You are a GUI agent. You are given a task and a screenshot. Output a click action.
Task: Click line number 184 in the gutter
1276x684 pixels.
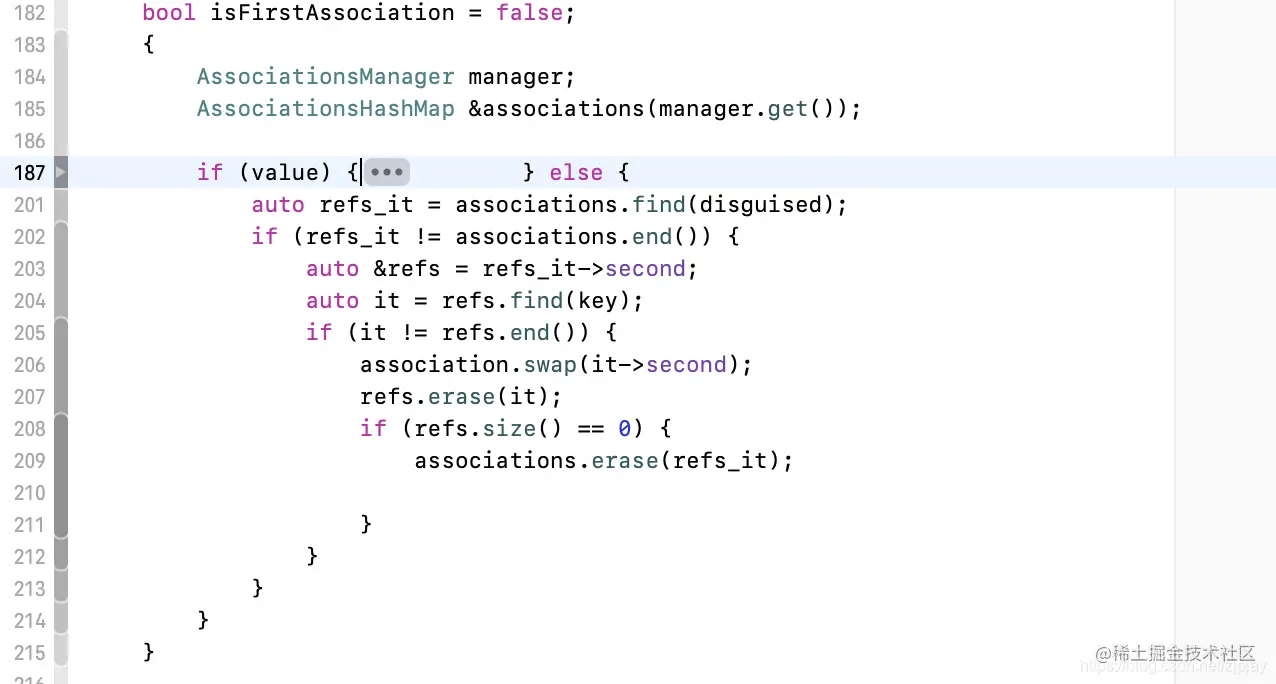click(30, 77)
